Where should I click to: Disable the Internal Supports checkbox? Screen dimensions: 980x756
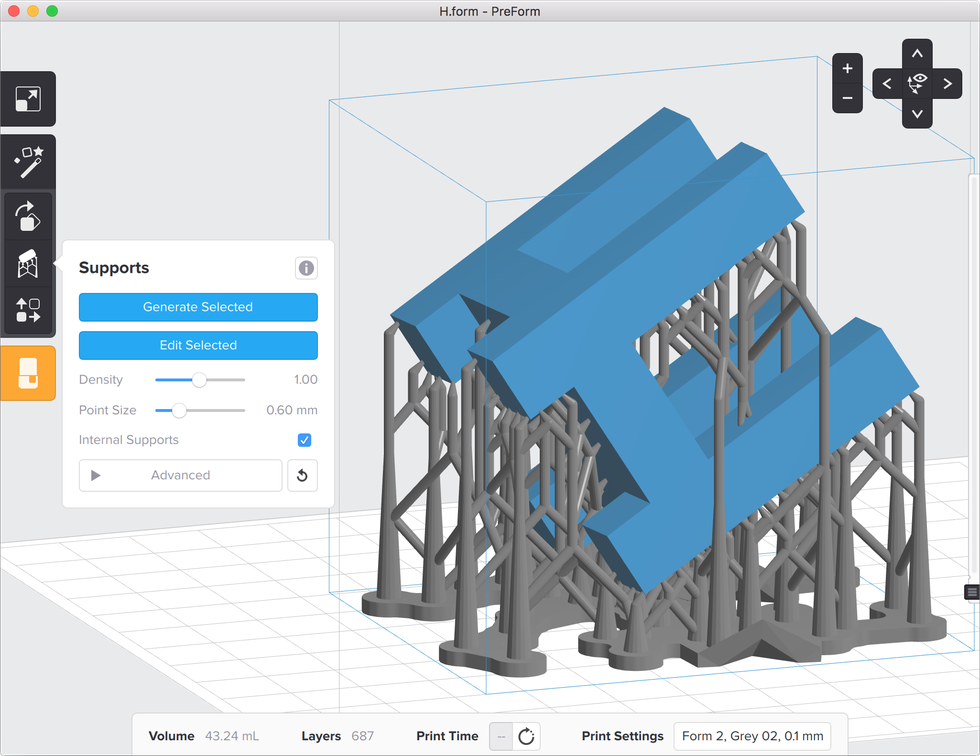306,440
